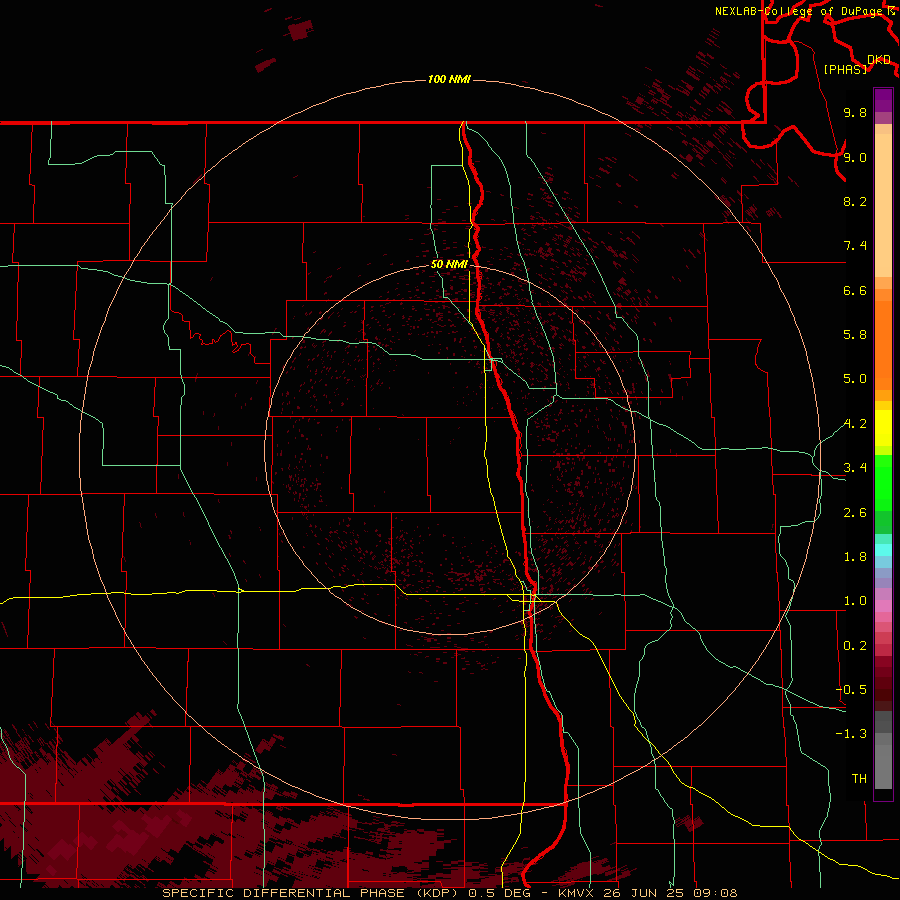This screenshot has height=900, width=900.
Task: Select the 3.4 scale value
Action: tap(855, 468)
